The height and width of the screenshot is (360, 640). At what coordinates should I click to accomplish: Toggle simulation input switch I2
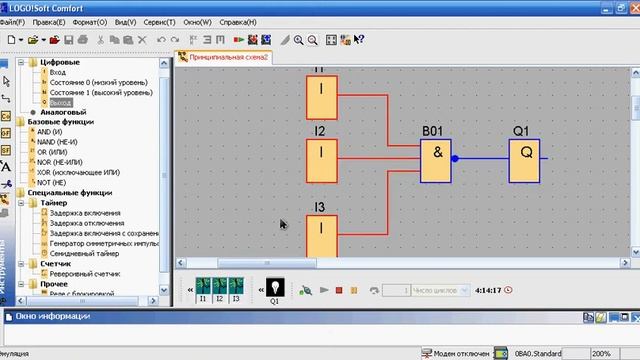[219, 286]
